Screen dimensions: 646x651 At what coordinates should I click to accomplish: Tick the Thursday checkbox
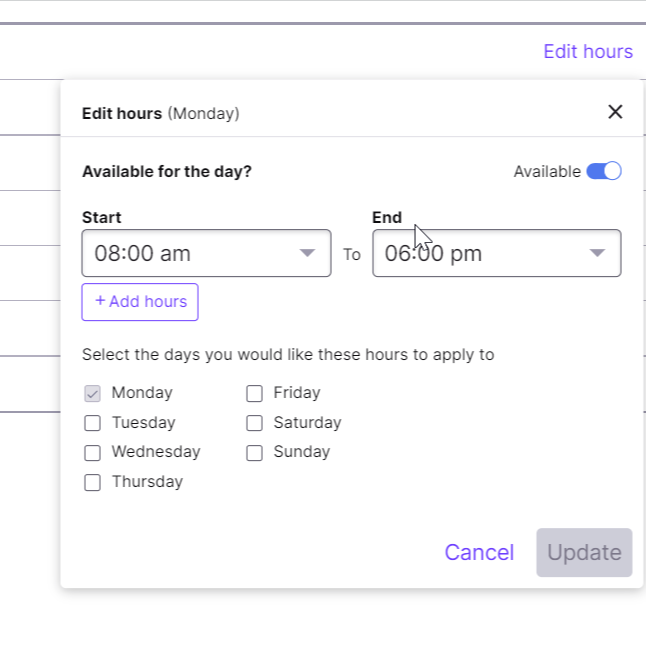pos(93,483)
